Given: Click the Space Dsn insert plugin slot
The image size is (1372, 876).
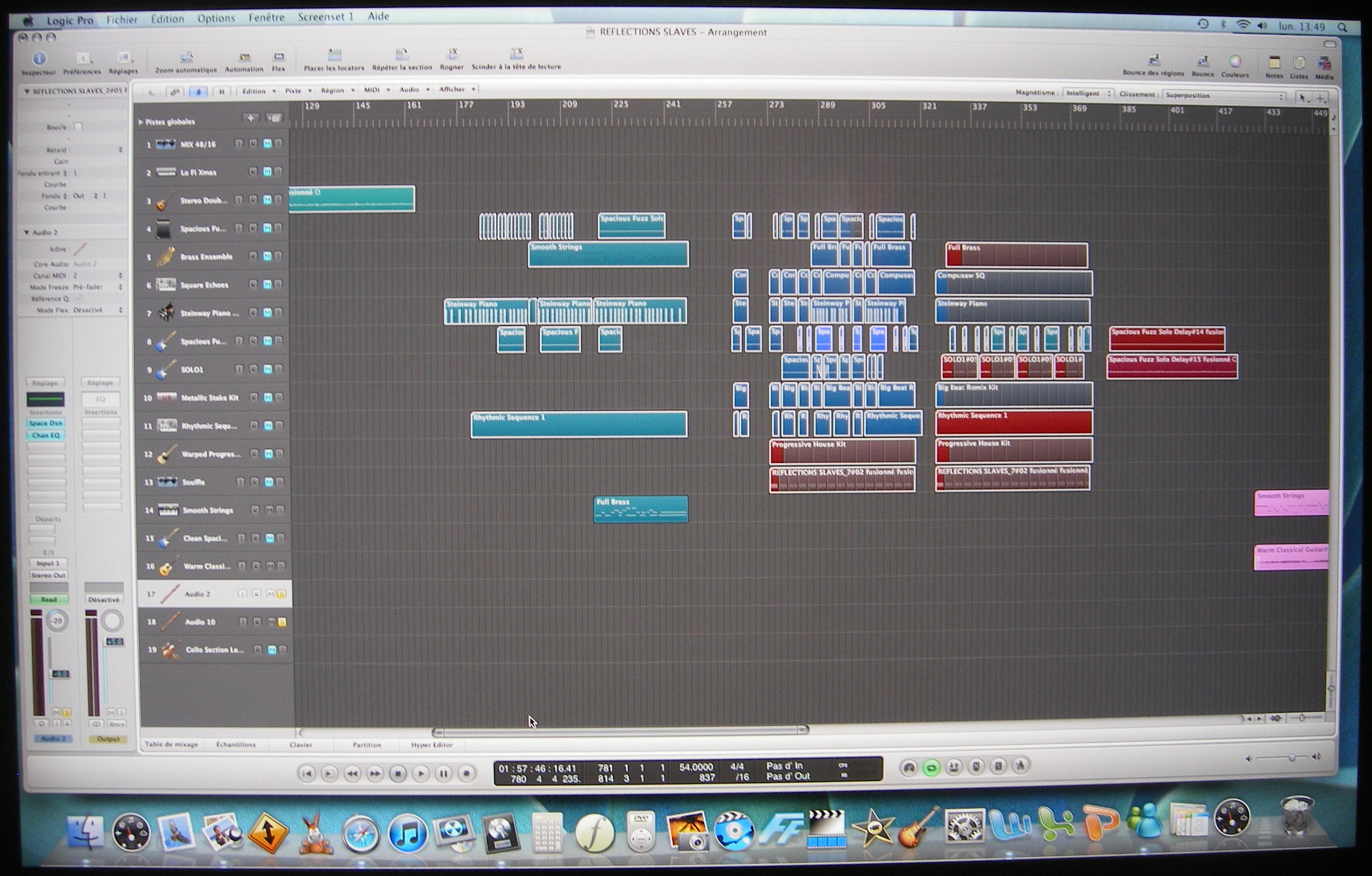Looking at the screenshot, I should coord(46,423).
